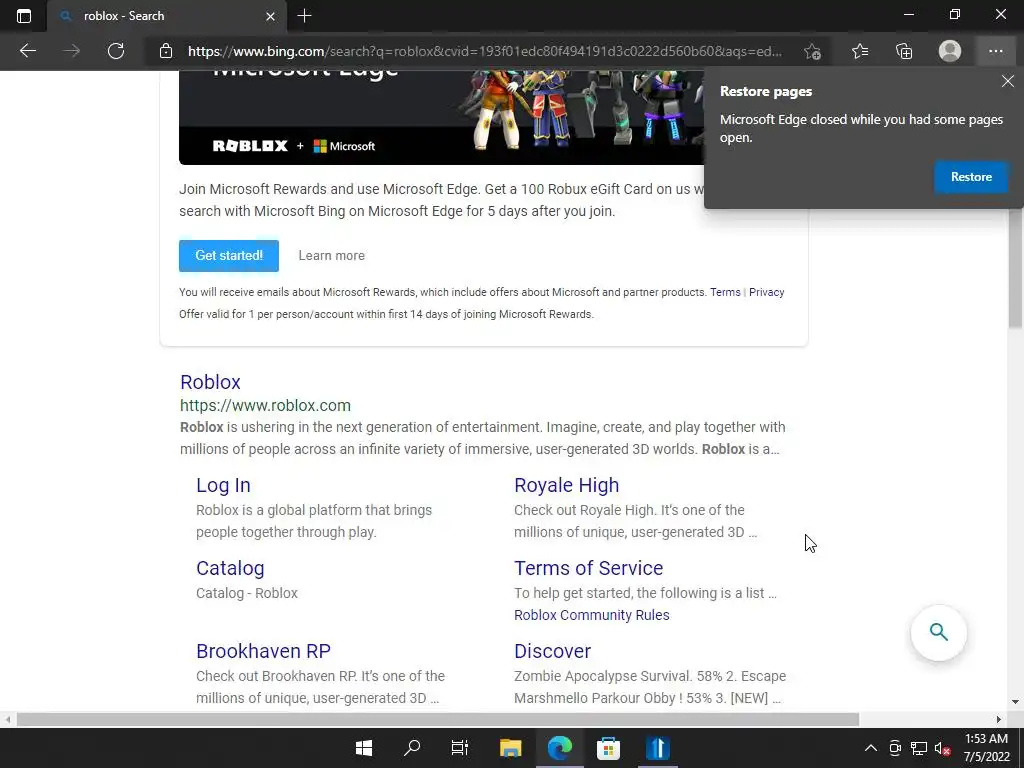Open the Windows Start menu
This screenshot has width=1024, height=768.
[x=364, y=748]
